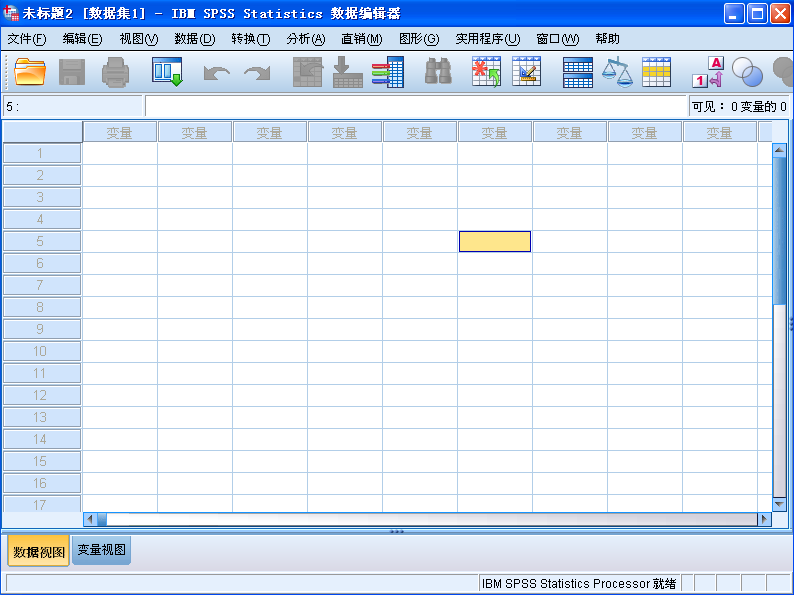Select row header 10
794x595 pixels.
pos(42,351)
